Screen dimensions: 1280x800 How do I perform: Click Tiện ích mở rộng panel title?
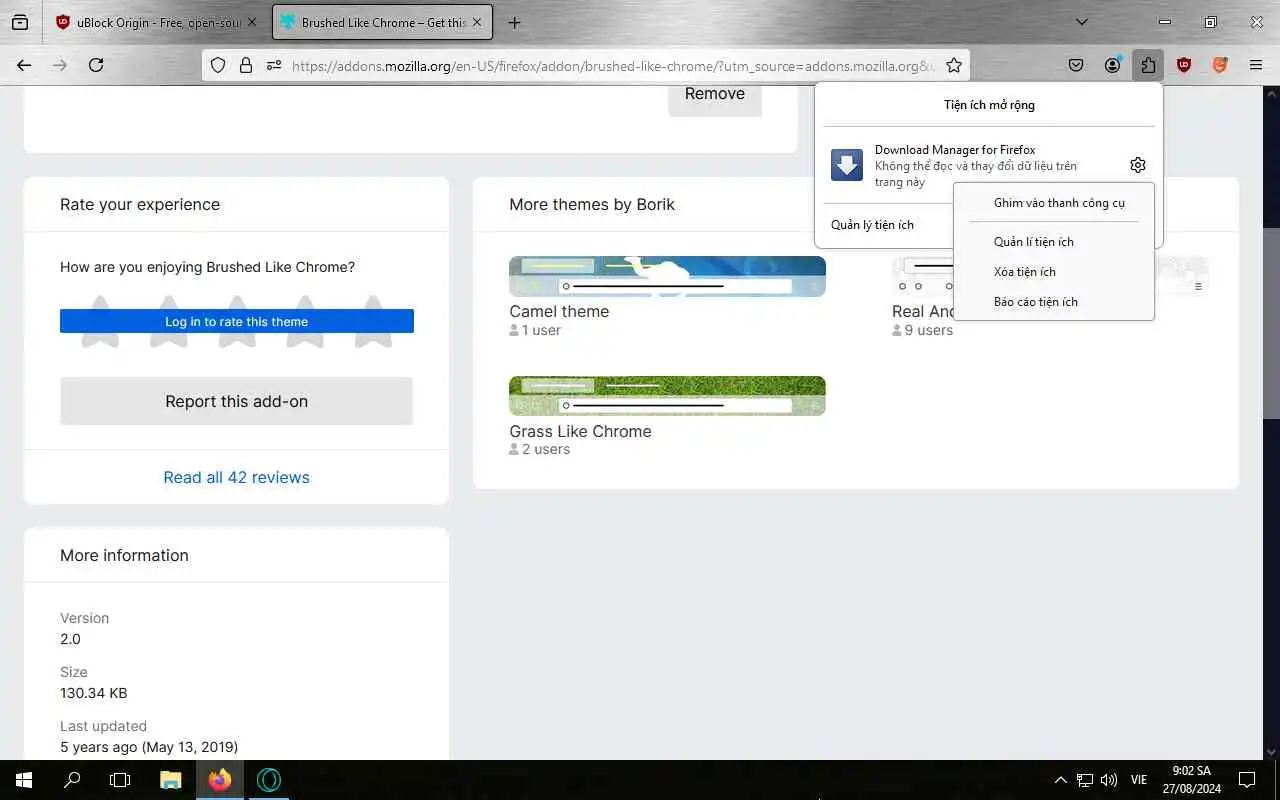[989, 105]
